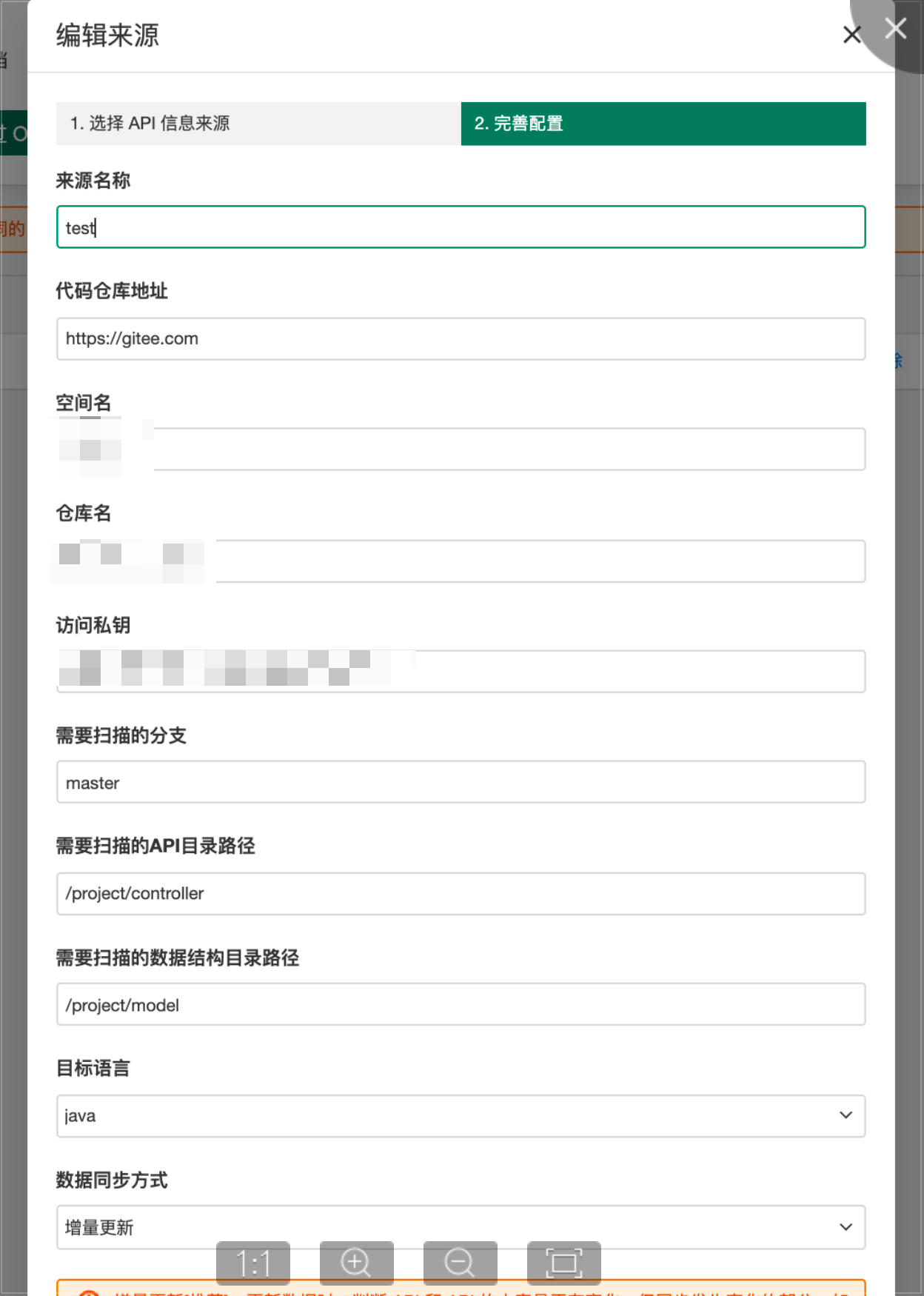Click the 来源名称 field containing test
This screenshot has width=924, height=1296.
[x=461, y=227]
